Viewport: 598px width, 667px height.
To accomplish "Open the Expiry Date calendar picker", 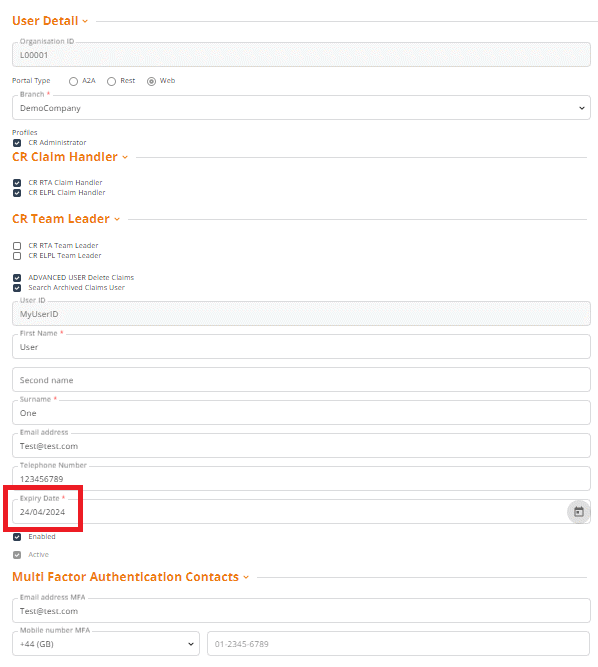I will tap(578, 512).
